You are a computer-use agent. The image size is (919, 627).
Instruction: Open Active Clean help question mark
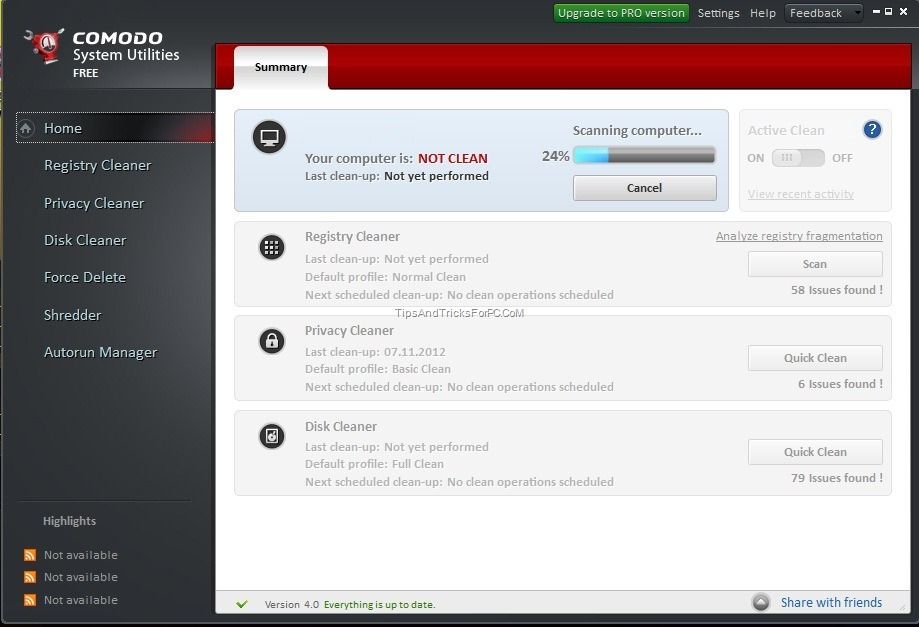[x=872, y=130]
